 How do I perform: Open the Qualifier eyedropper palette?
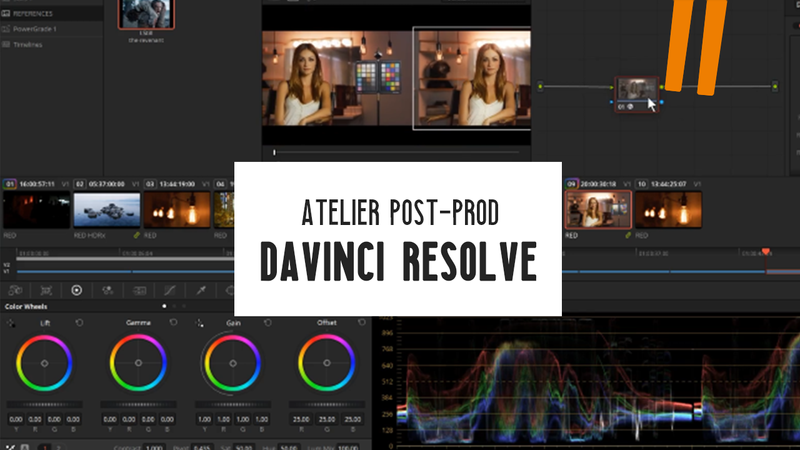[202, 290]
